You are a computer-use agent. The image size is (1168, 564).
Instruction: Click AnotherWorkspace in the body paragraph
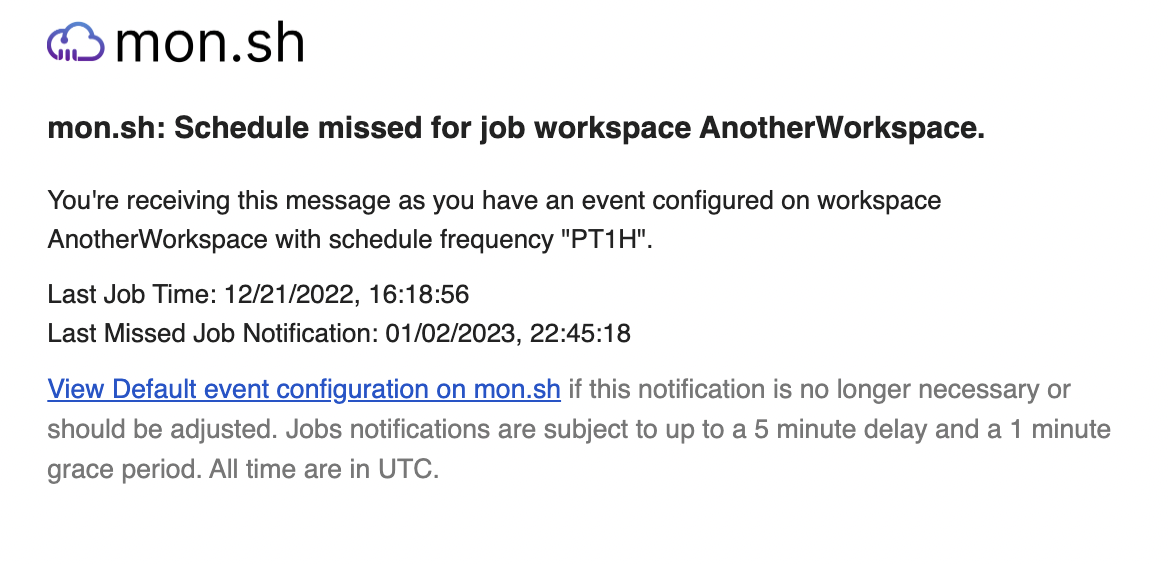157,240
